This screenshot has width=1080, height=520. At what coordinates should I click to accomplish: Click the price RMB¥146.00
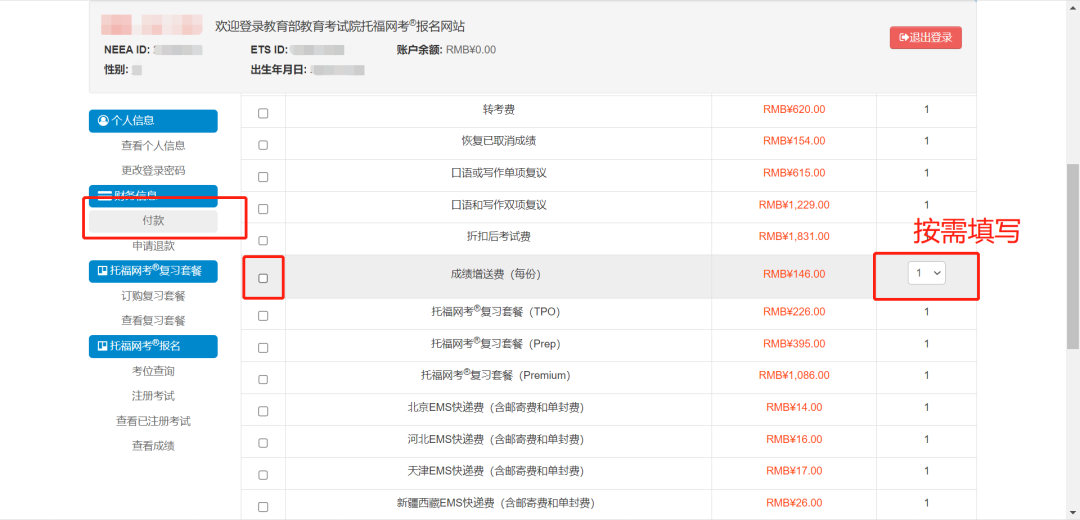tap(794, 273)
